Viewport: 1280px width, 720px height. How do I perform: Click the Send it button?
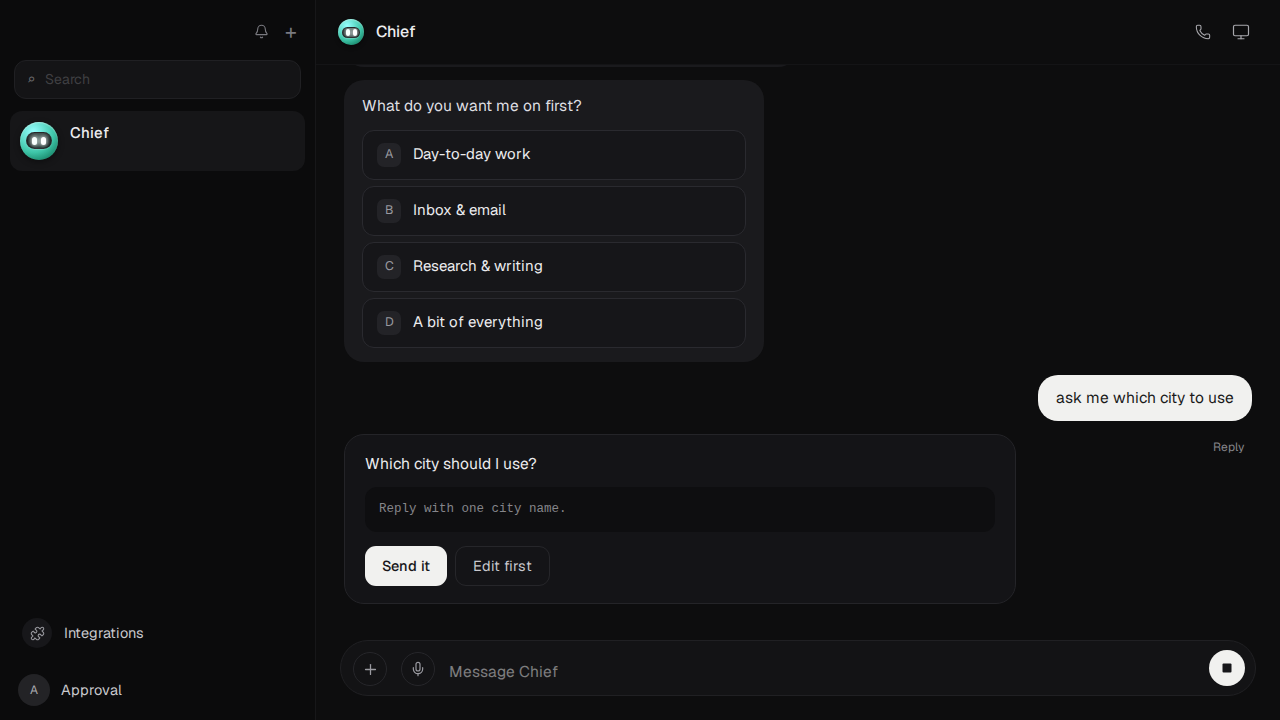tap(406, 566)
